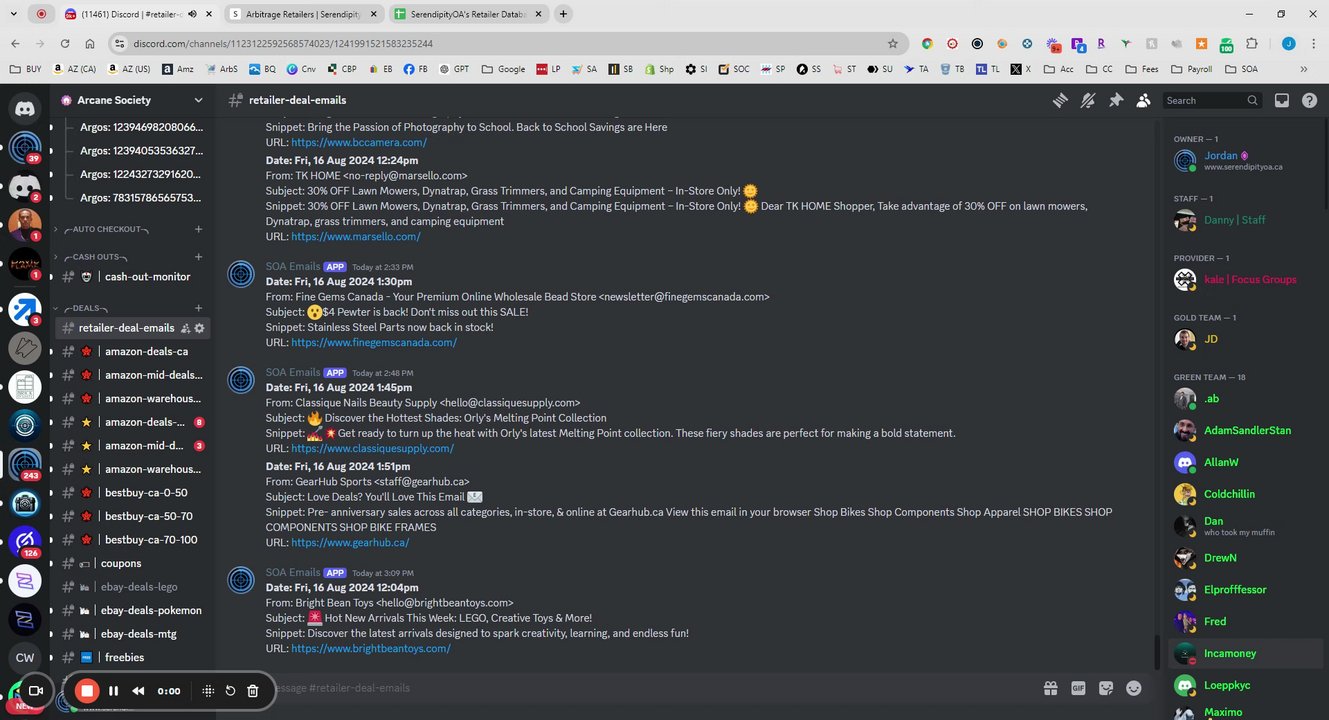1329x720 pixels.
Task: Toggle the member list icon
Action: point(1143,100)
